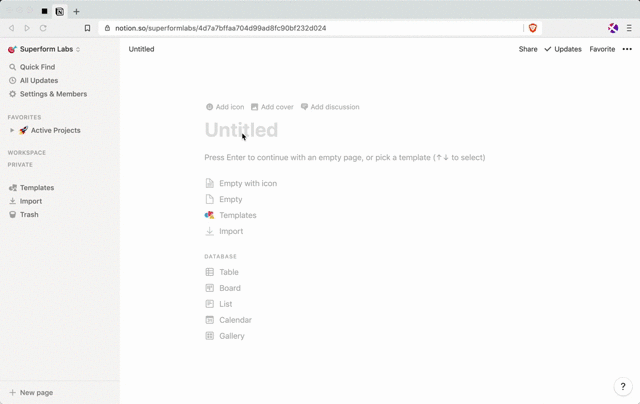Click the Favorite button
Viewport: 640px width, 404px height.
point(602,49)
